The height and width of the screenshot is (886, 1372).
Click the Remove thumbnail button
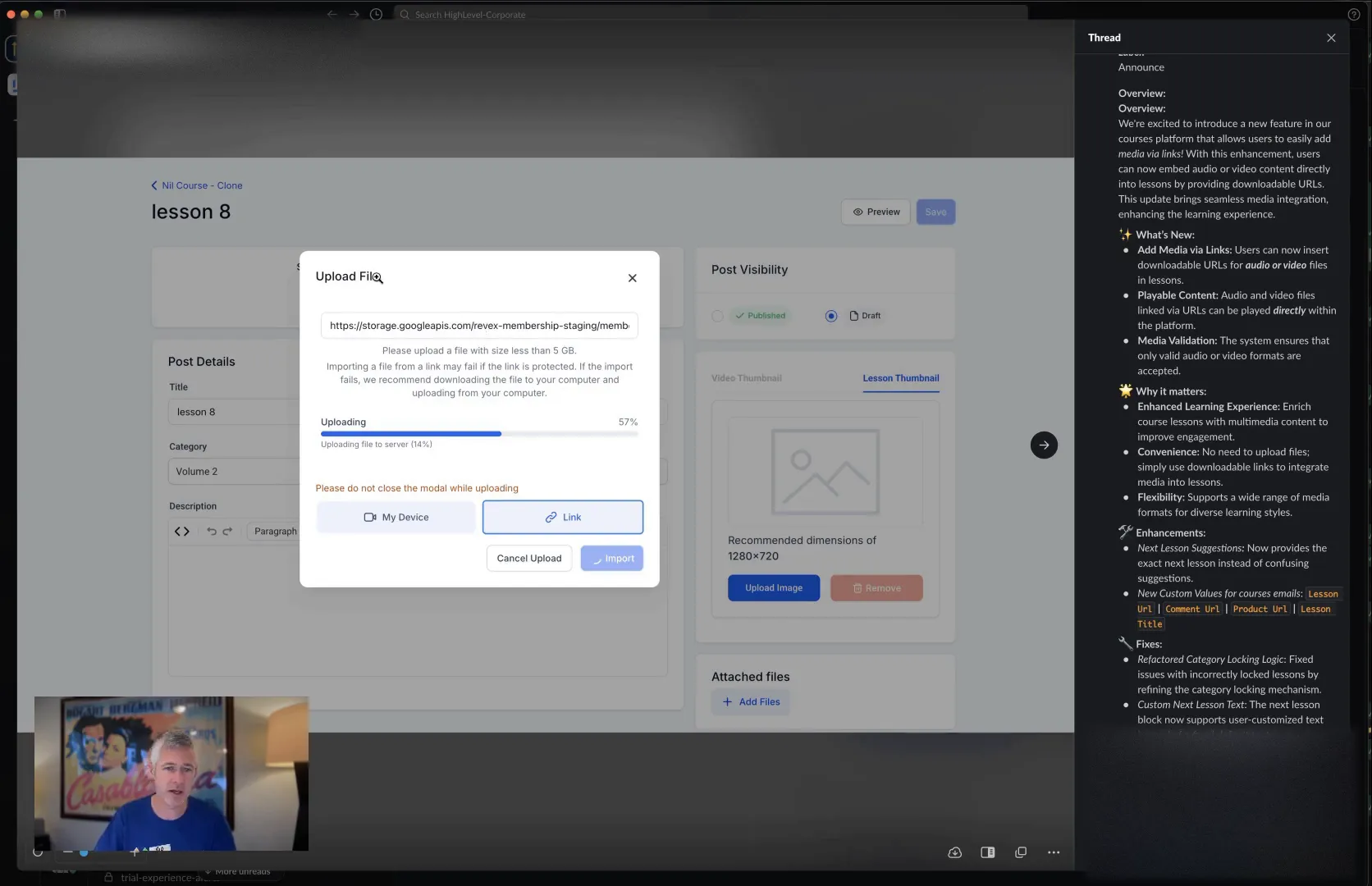coord(876,588)
